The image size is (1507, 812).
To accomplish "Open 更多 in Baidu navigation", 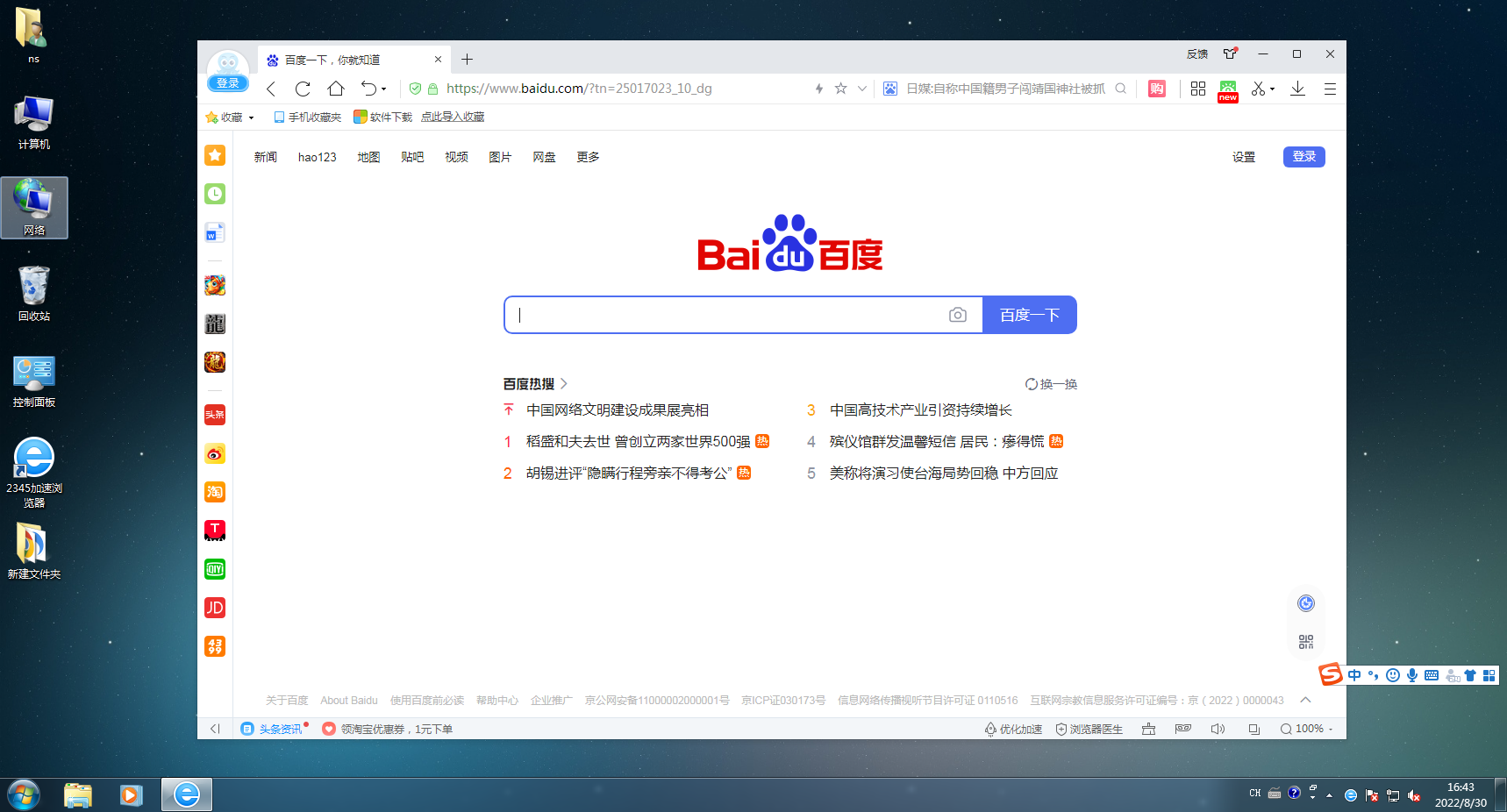I will (x=588, y=157).
